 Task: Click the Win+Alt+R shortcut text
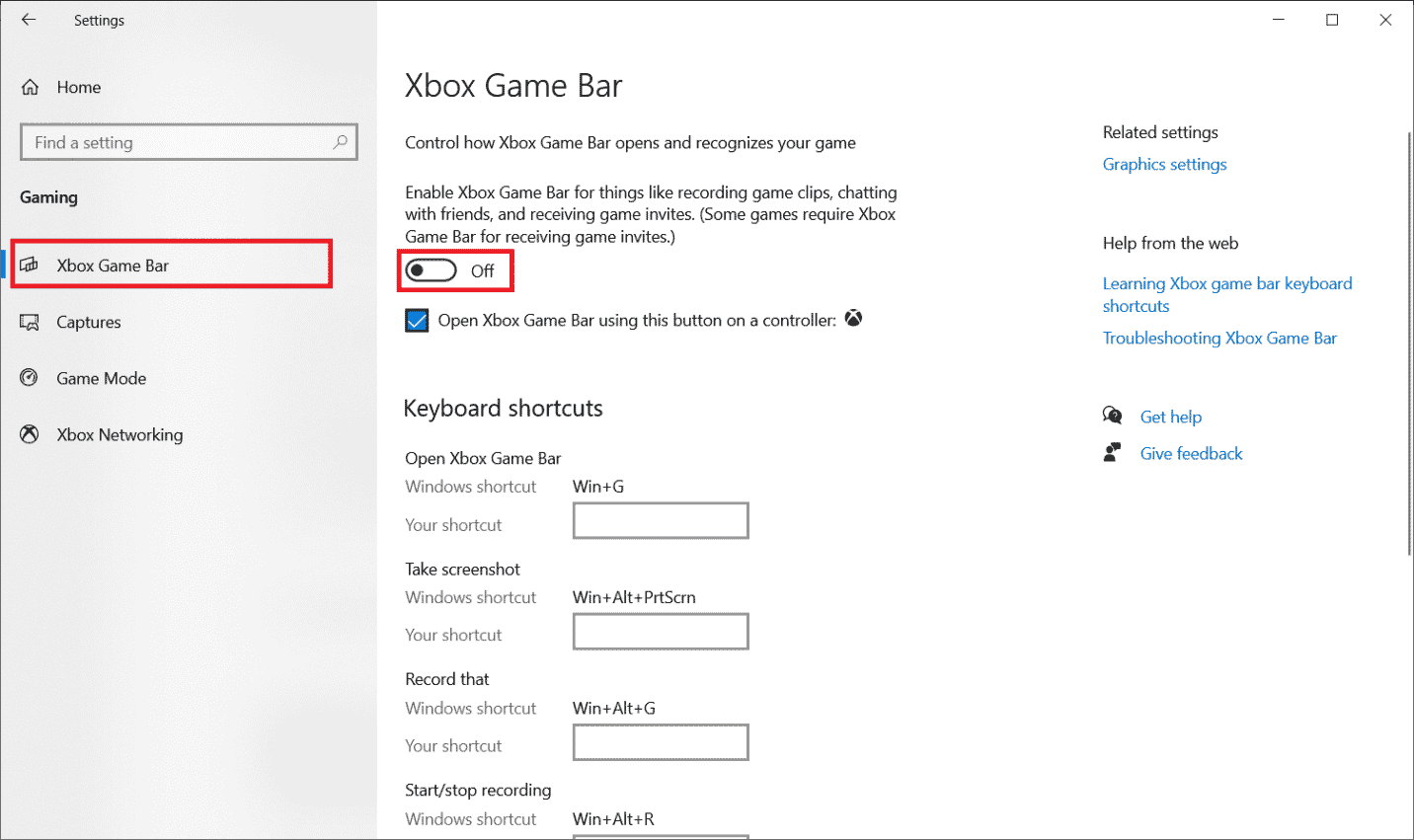613,818
